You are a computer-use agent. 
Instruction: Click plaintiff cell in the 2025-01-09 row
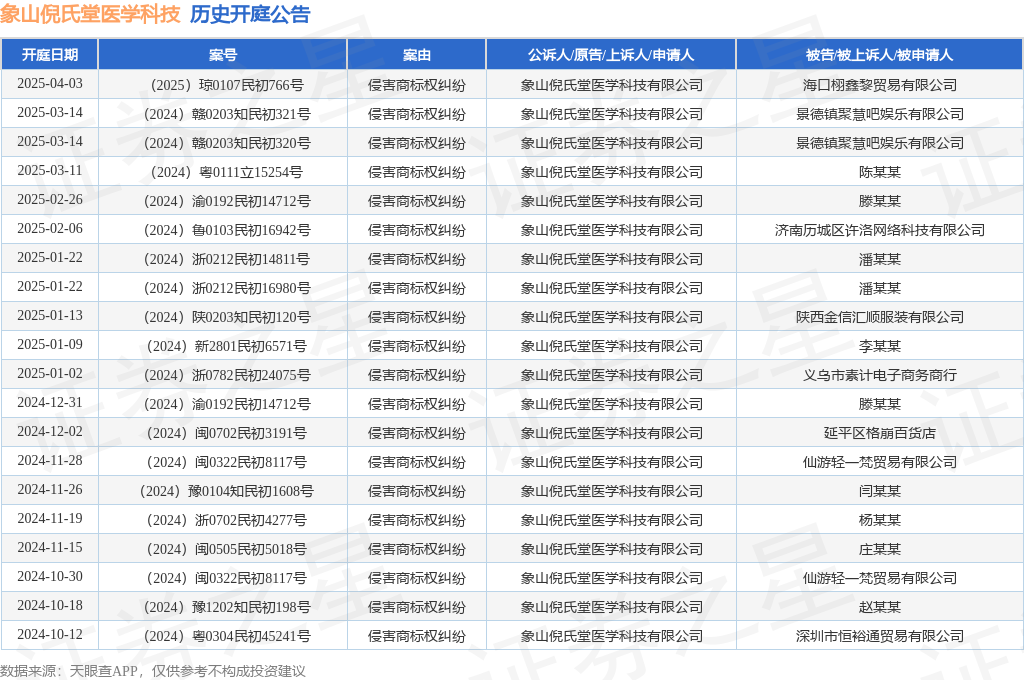pos(611,346)
